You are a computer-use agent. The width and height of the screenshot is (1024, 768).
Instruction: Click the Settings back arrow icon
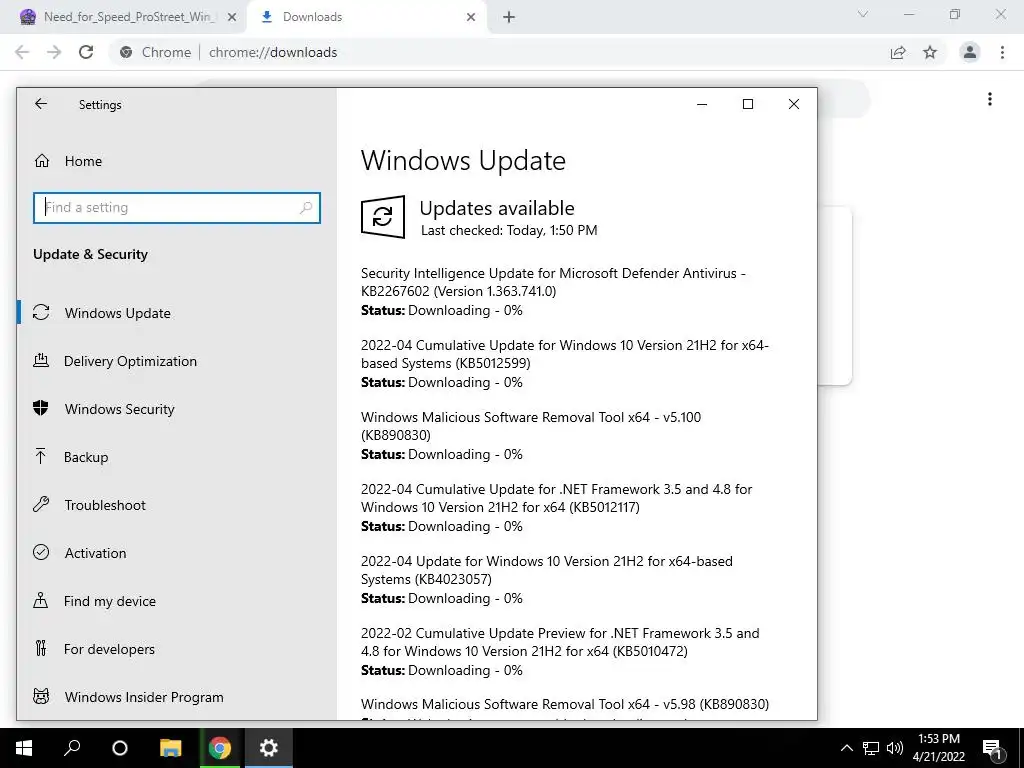[41, 104]
